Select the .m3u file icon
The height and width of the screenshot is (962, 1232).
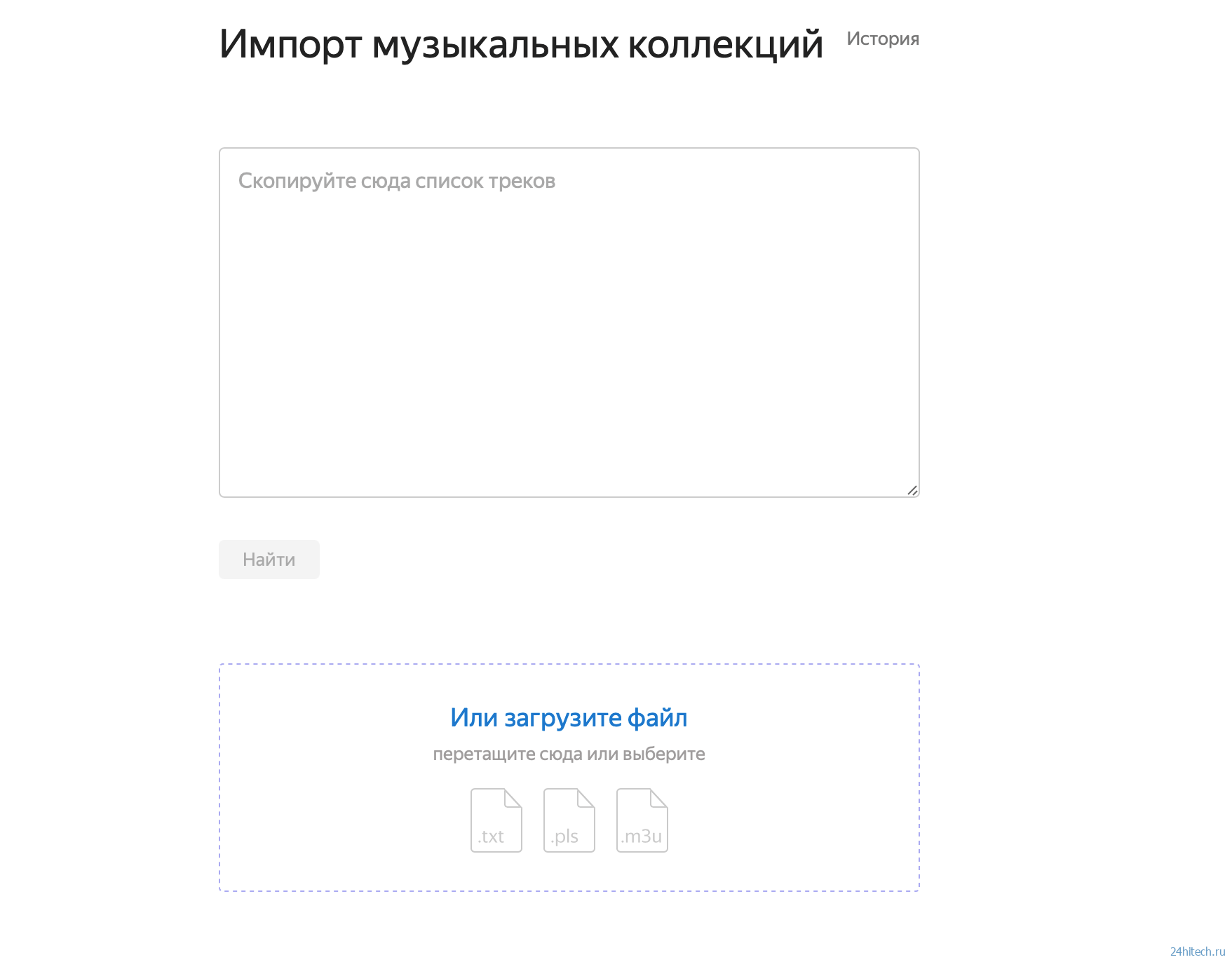tap(642, 820)
